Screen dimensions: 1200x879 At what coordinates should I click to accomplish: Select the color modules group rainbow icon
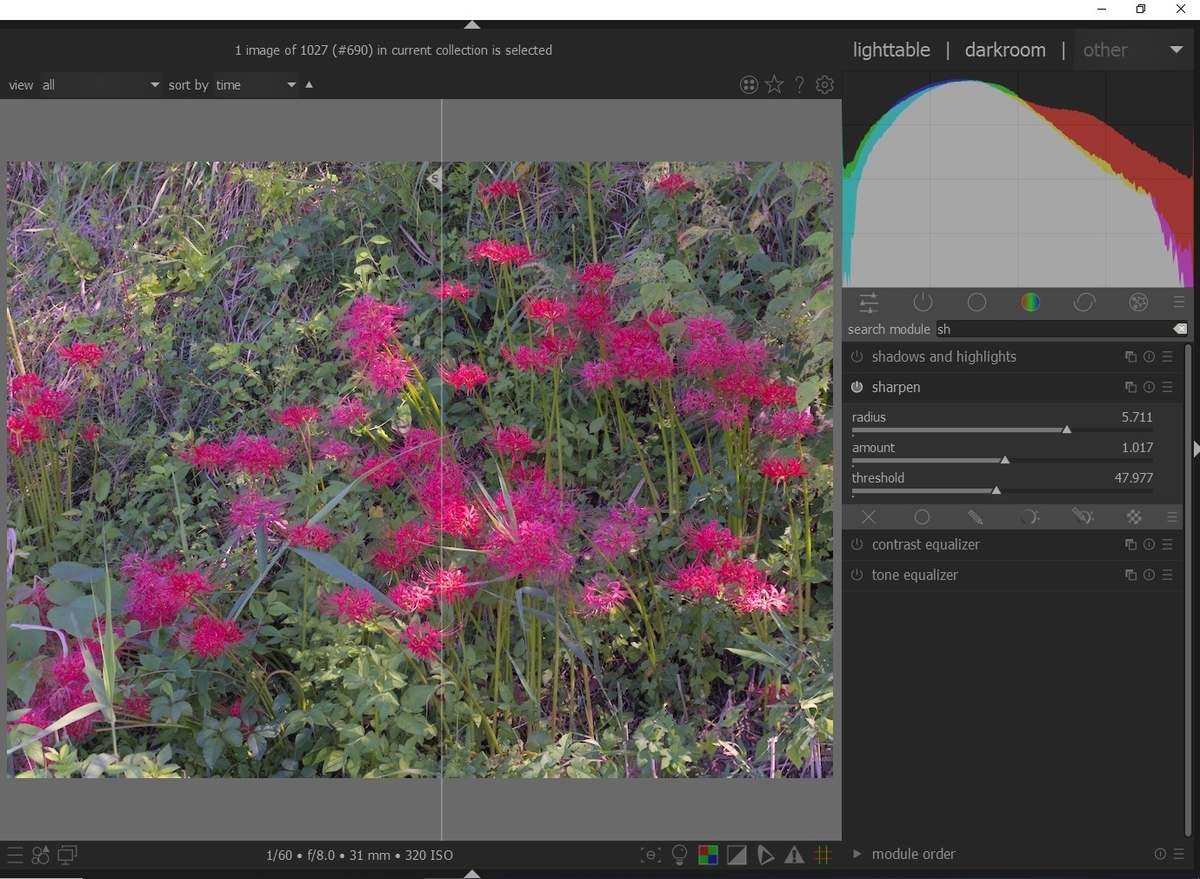1030,302
